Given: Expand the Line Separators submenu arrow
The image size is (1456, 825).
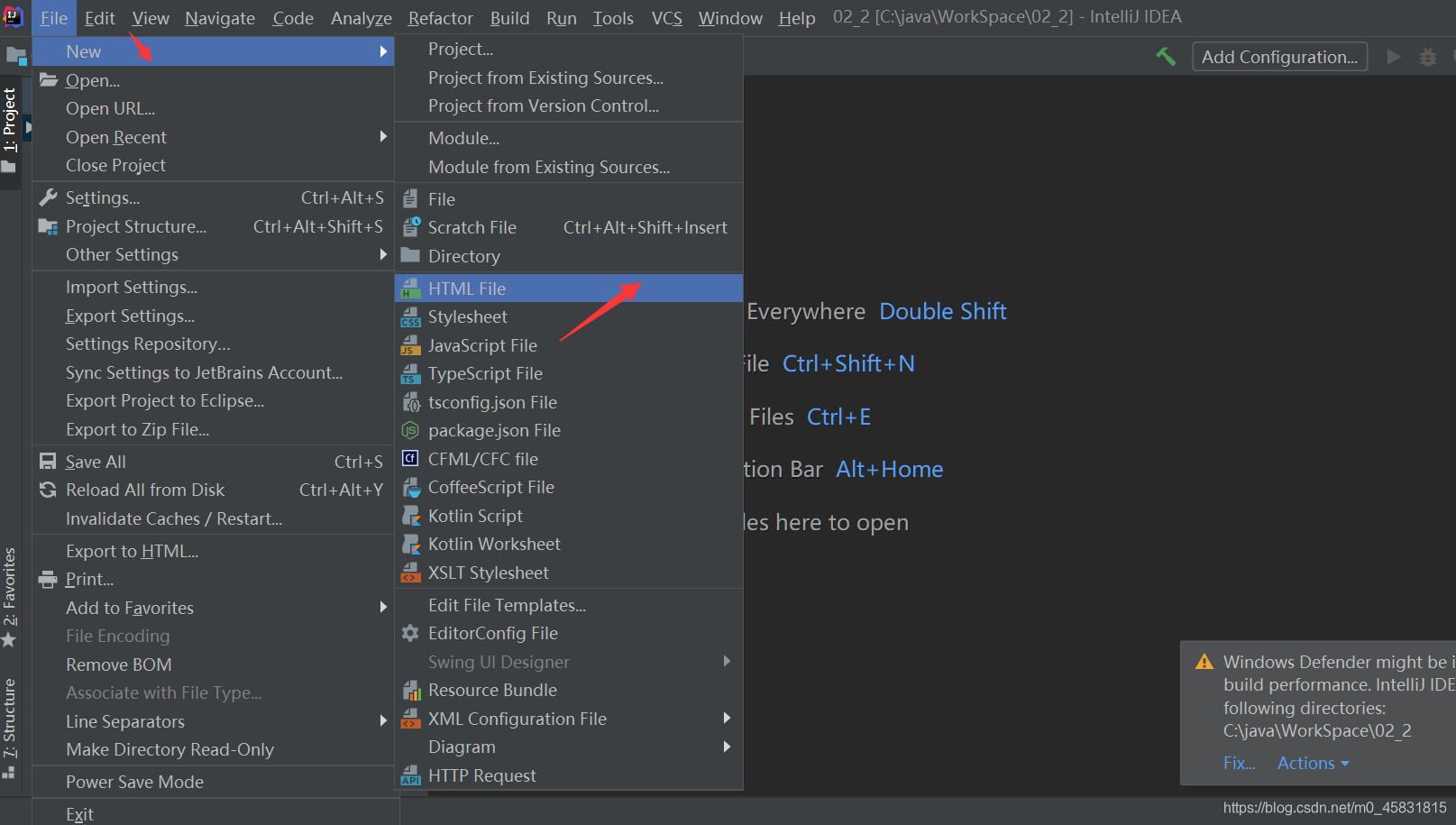Looking at the screenshot, I should (x=383, y=720).
